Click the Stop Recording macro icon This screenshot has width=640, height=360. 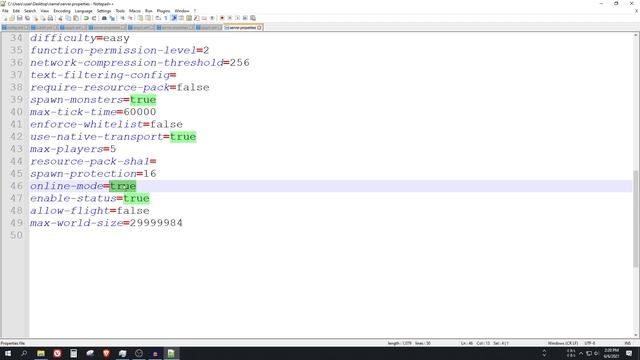[230, 18]
